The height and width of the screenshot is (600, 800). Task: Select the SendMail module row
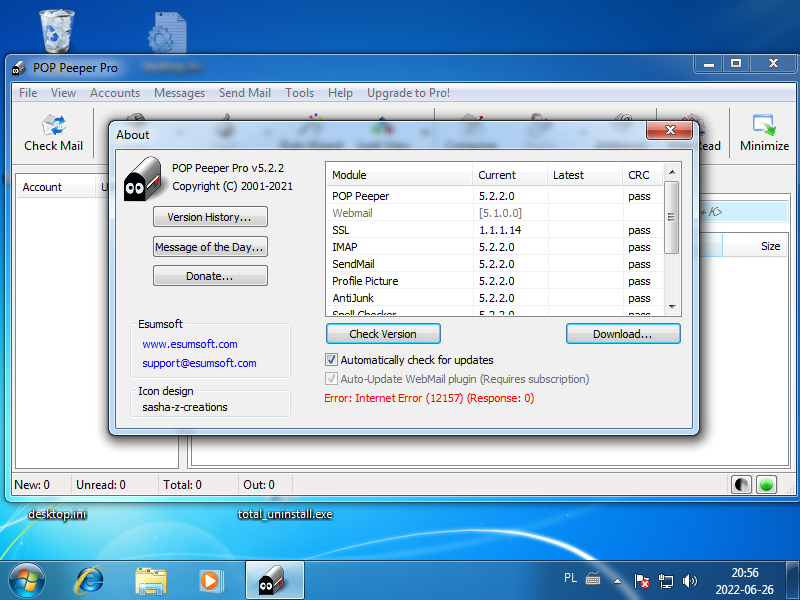coord(494,264)
